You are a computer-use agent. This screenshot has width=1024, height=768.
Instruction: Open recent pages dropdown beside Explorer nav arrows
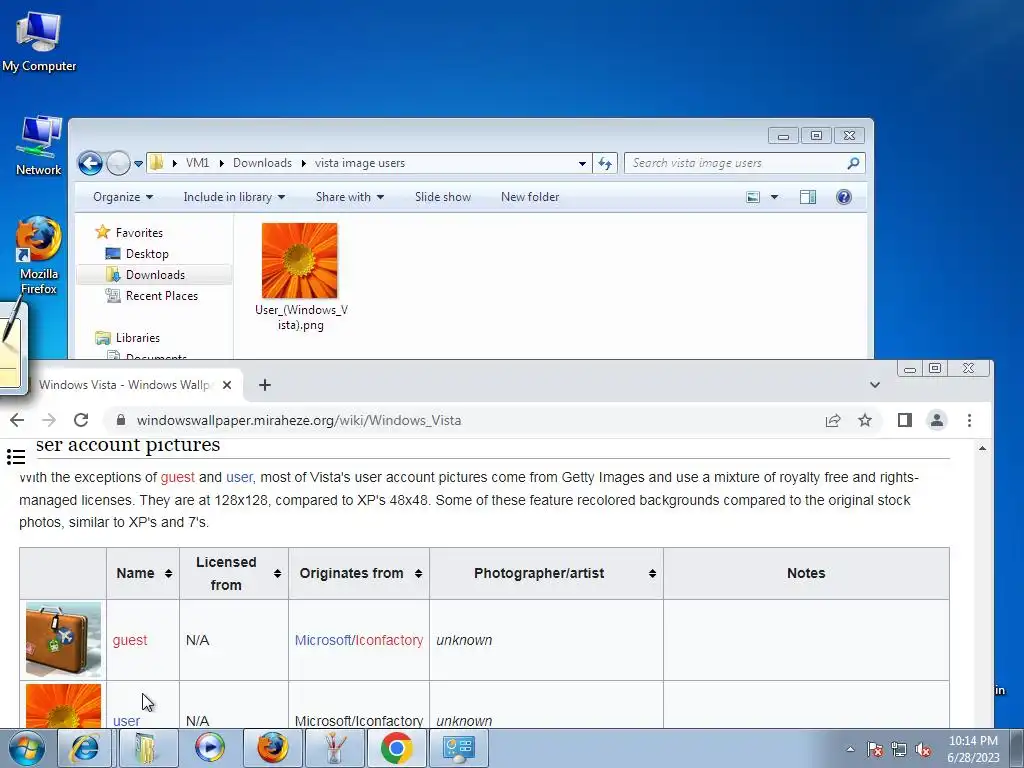pos(138,163)
